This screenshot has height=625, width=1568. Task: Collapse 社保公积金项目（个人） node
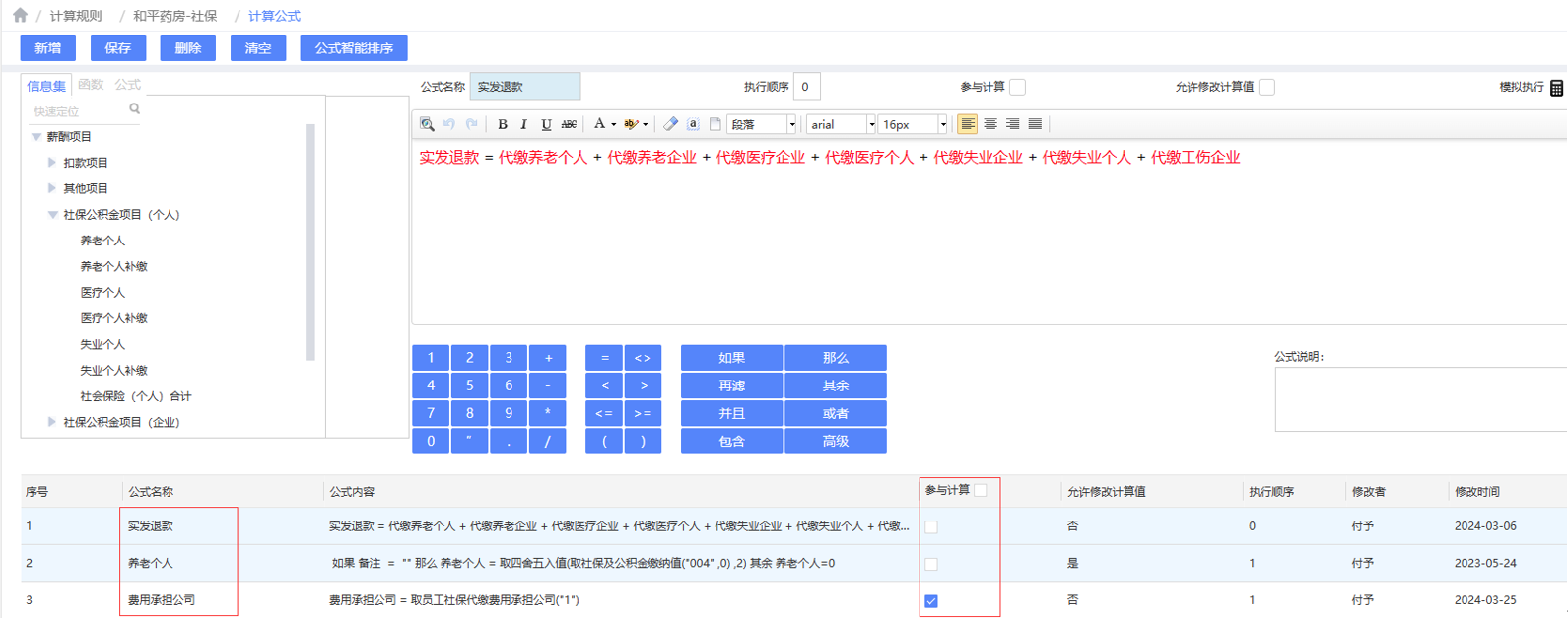tap(52, 214)
